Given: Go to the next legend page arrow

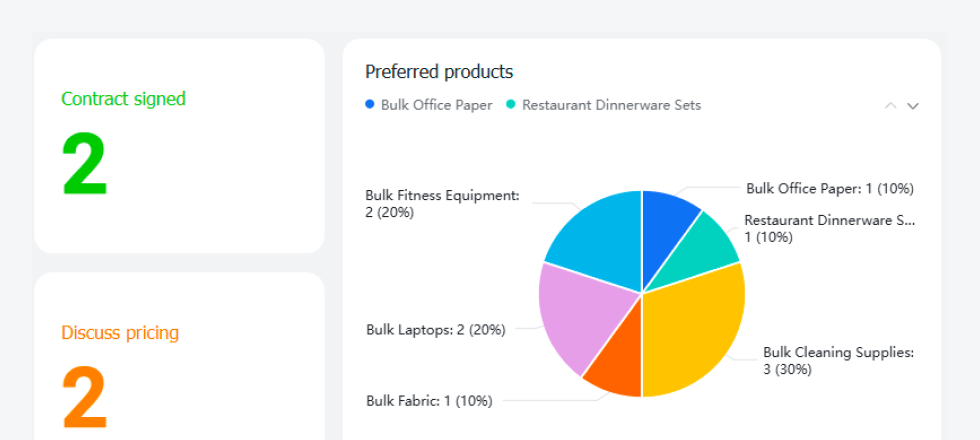Looking at the screenshot, I should click(x=912, y=106).
